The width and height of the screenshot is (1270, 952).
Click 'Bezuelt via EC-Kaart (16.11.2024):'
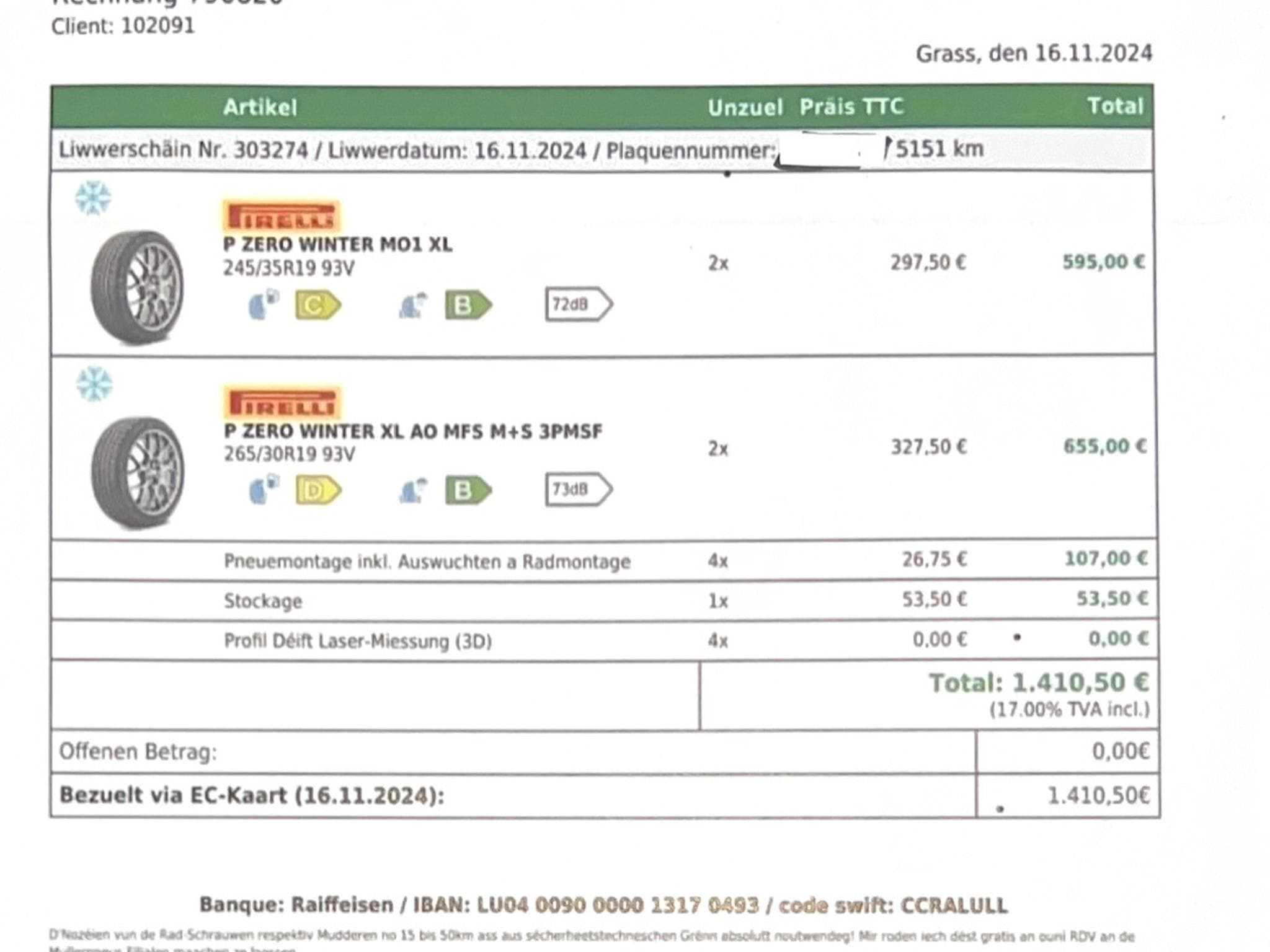(252, 796)
